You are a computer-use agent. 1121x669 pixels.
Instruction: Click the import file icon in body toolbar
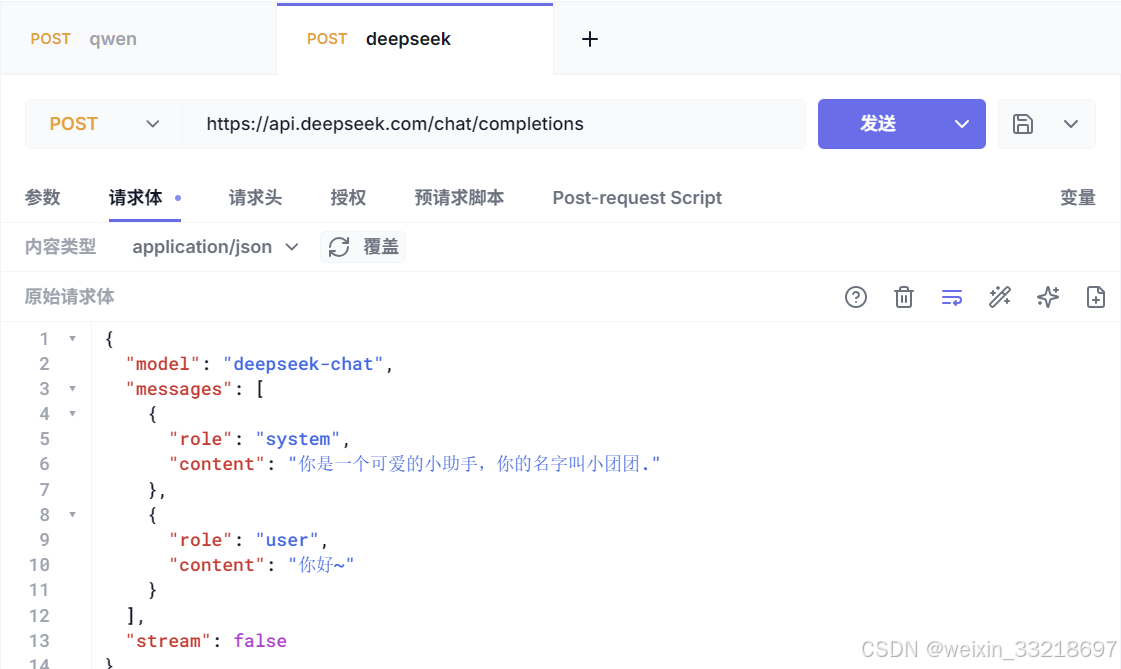tap(1095, 297)
